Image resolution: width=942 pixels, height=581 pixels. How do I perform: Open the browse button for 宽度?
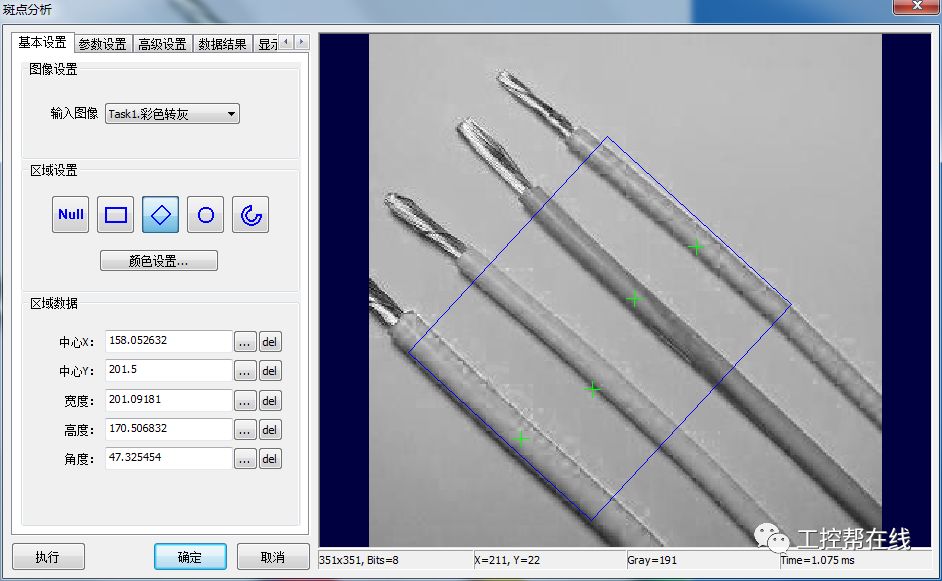(245, 401)
